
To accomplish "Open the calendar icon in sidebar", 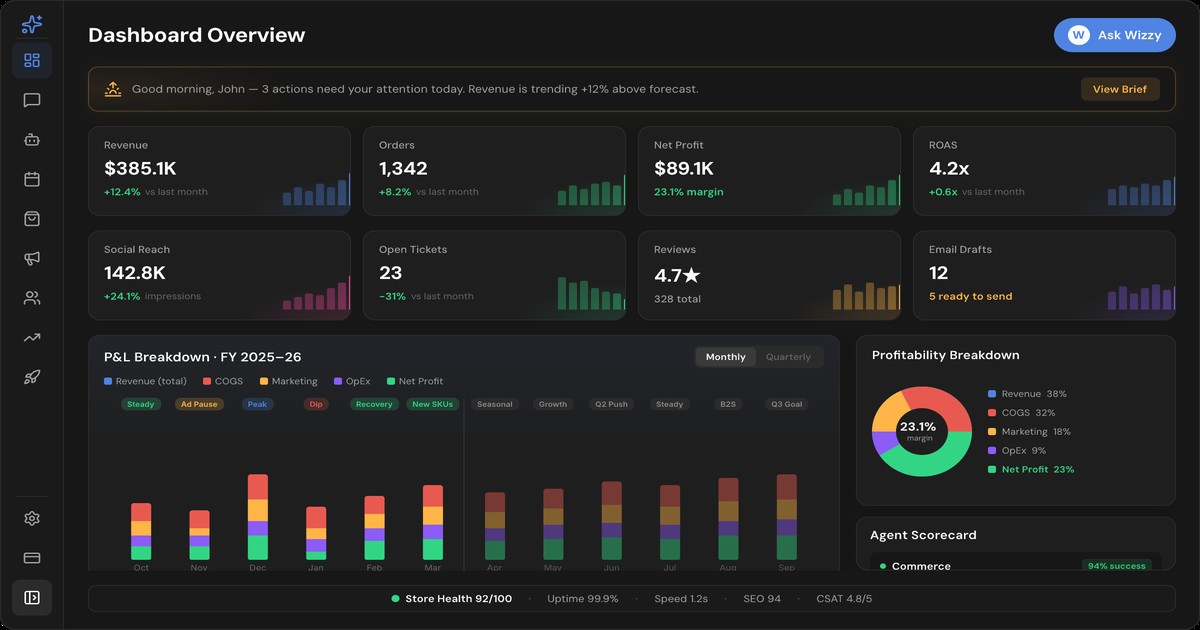I will pyautogui.click(x=32, y=179).
